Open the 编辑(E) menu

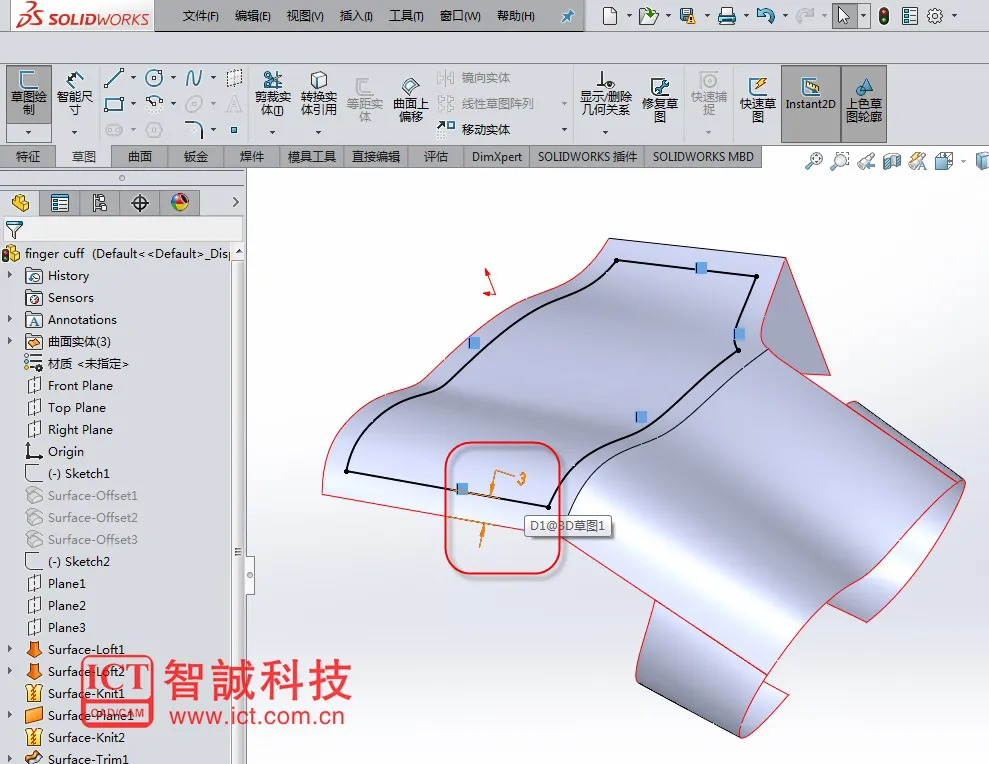pyautogui.click(x=252, y=16)
